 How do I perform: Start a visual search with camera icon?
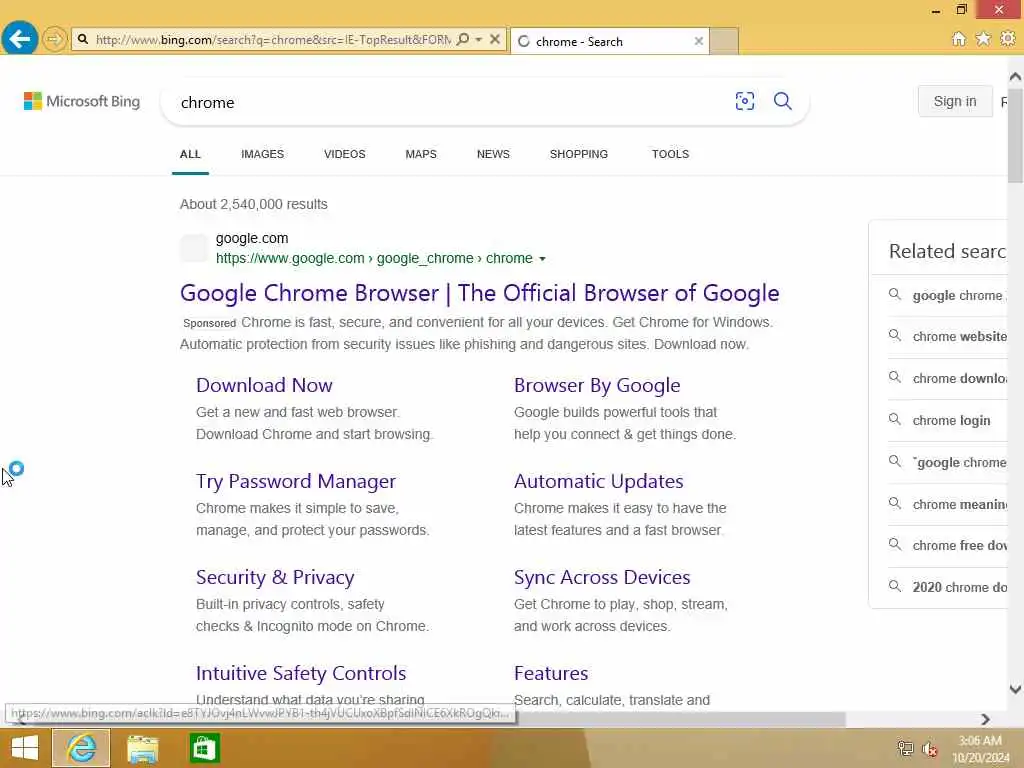click(x=744, y=101)
